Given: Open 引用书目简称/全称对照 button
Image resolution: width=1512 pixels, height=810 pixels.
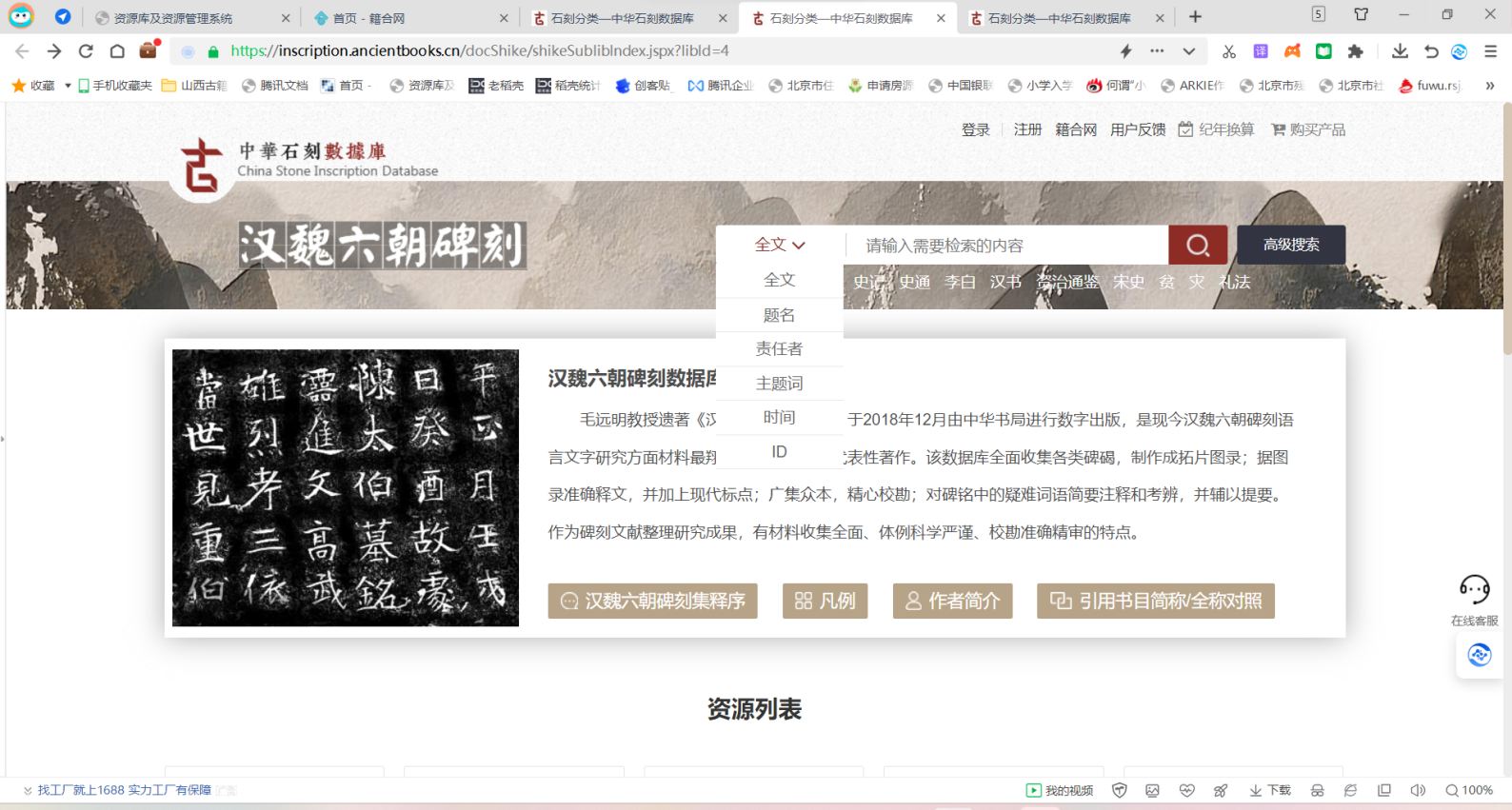Looking at the screenshot, I should 1156,601.
